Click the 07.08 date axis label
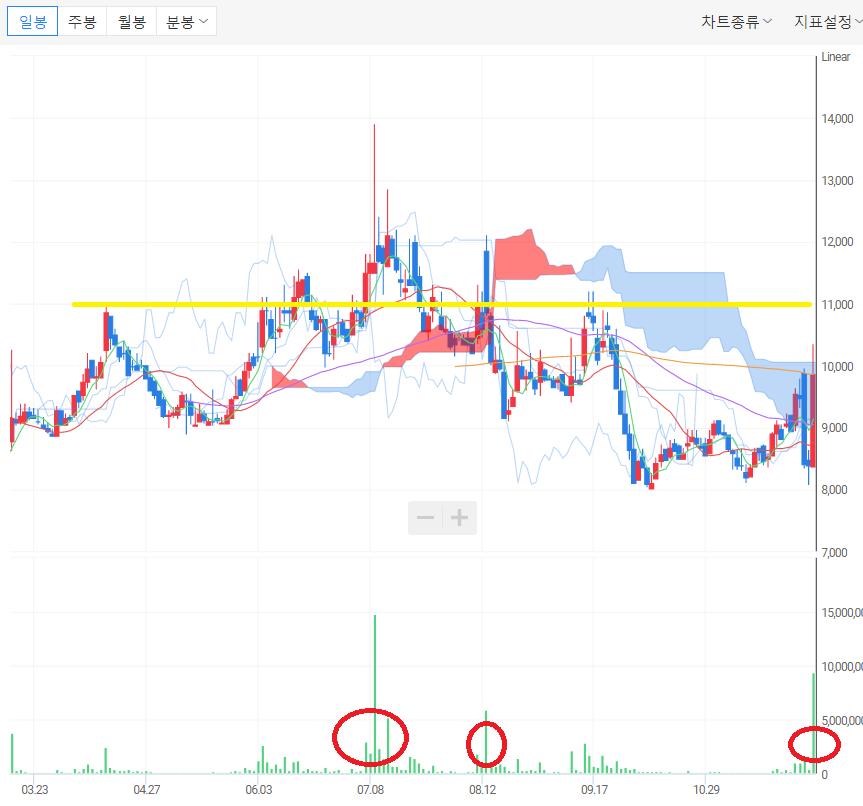 click(370, 789)
